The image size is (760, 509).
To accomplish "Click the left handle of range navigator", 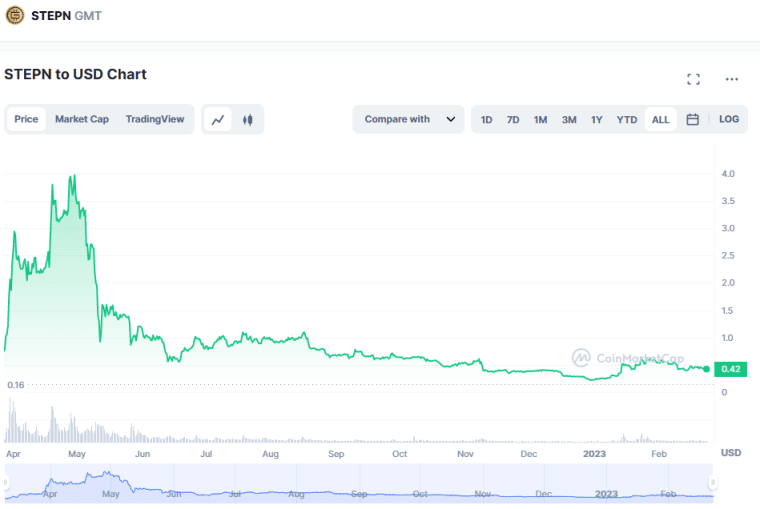I will coord(6,482).
